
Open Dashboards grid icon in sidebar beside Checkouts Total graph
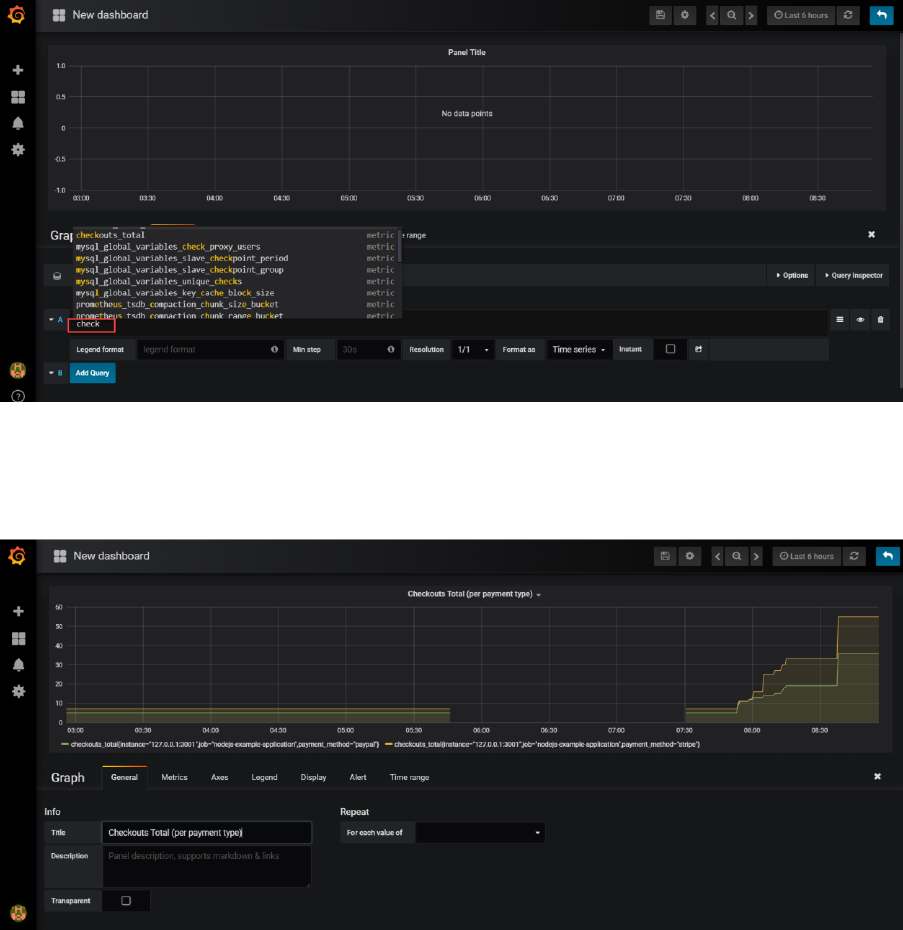click(18, 638)
